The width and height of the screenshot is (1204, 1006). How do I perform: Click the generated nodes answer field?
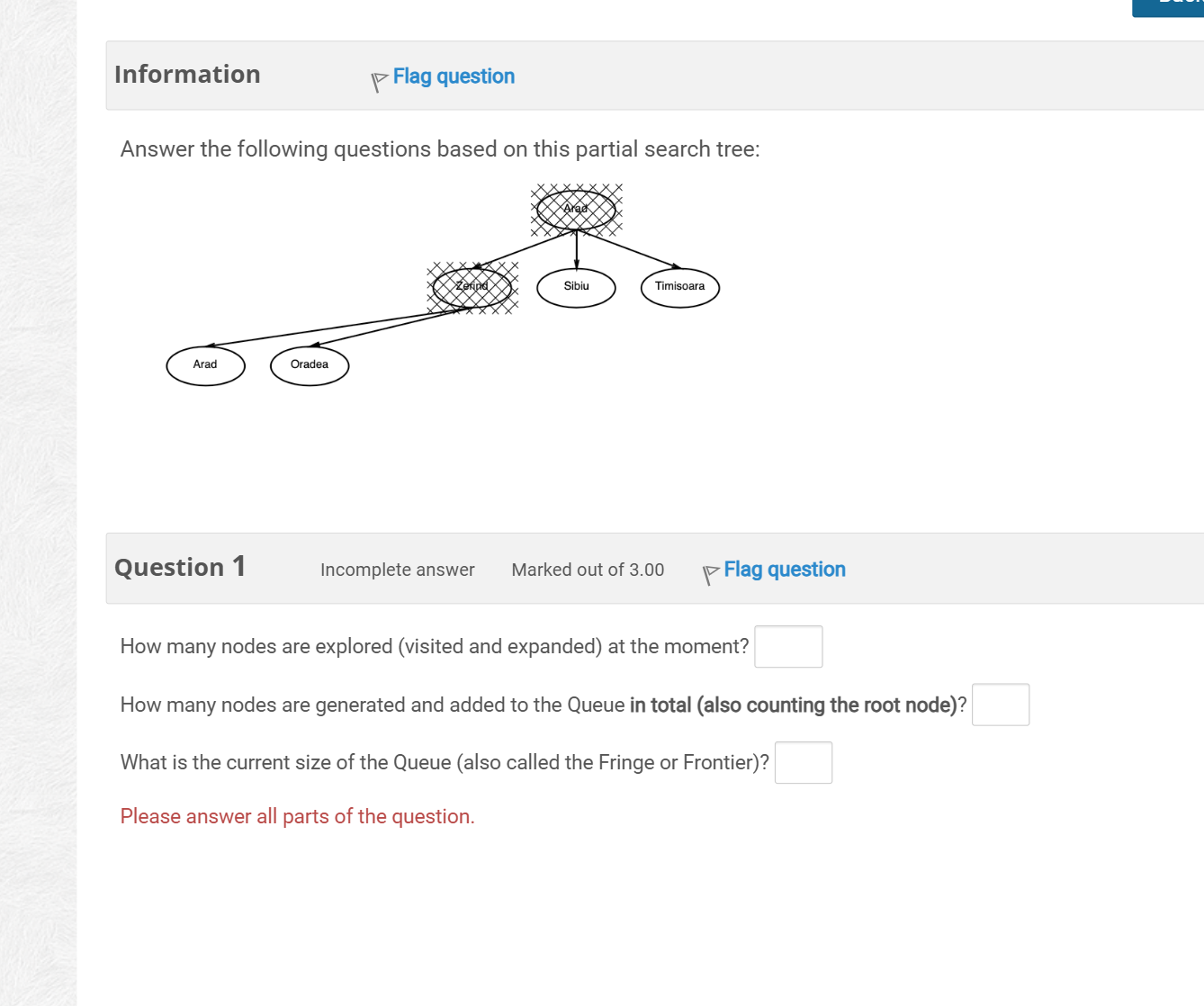click(1000, 705)
